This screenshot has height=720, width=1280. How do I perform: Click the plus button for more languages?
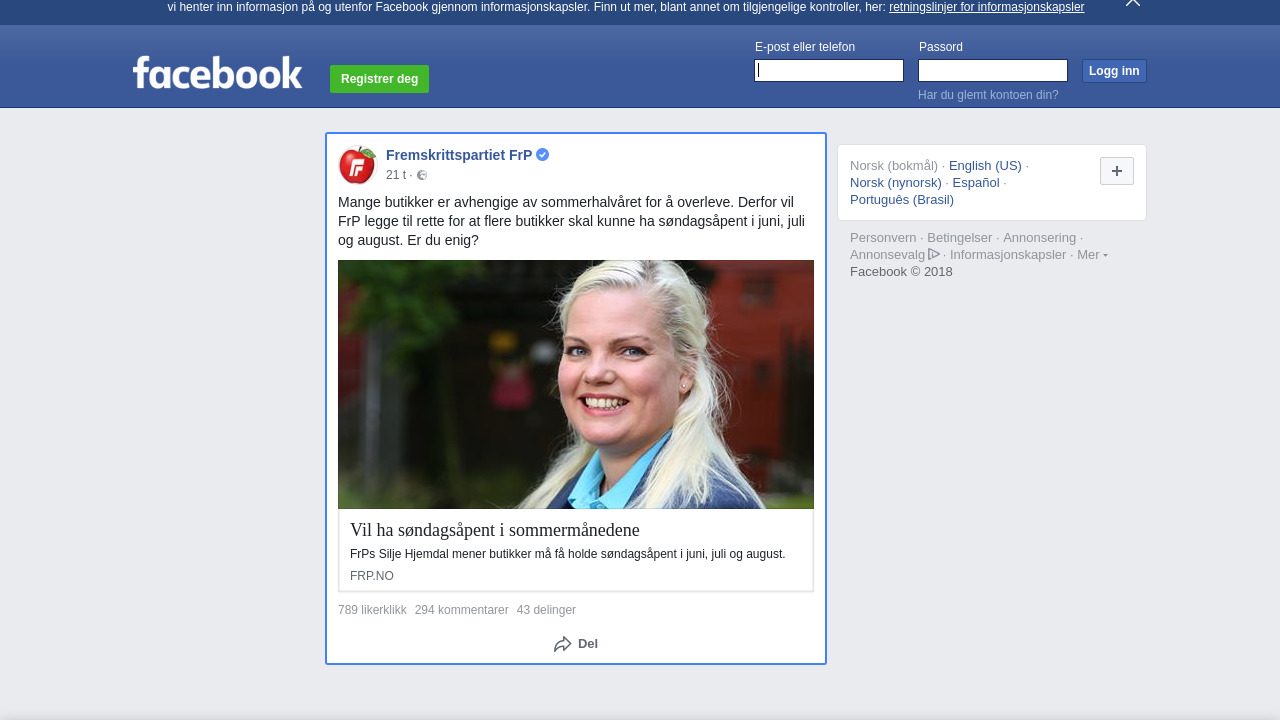(x=1117, y=171)
